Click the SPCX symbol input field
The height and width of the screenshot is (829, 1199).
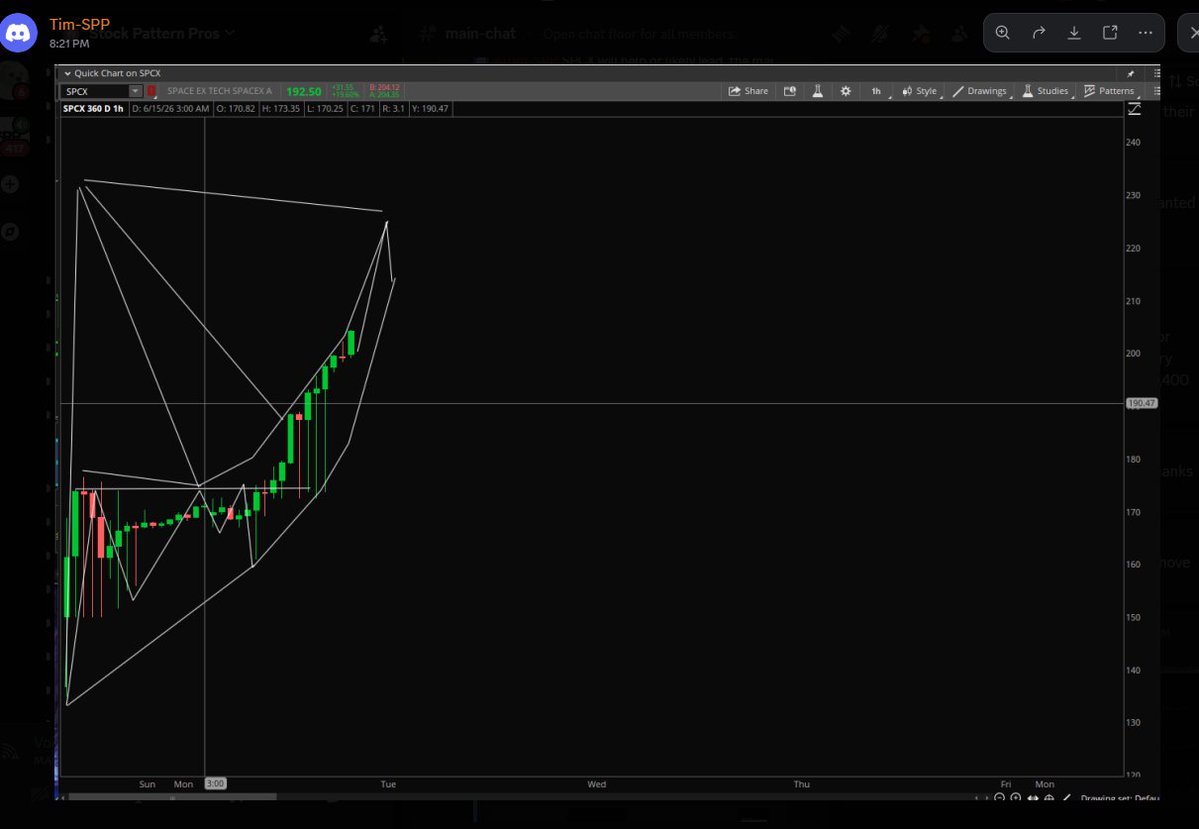[x=94, y=91]
